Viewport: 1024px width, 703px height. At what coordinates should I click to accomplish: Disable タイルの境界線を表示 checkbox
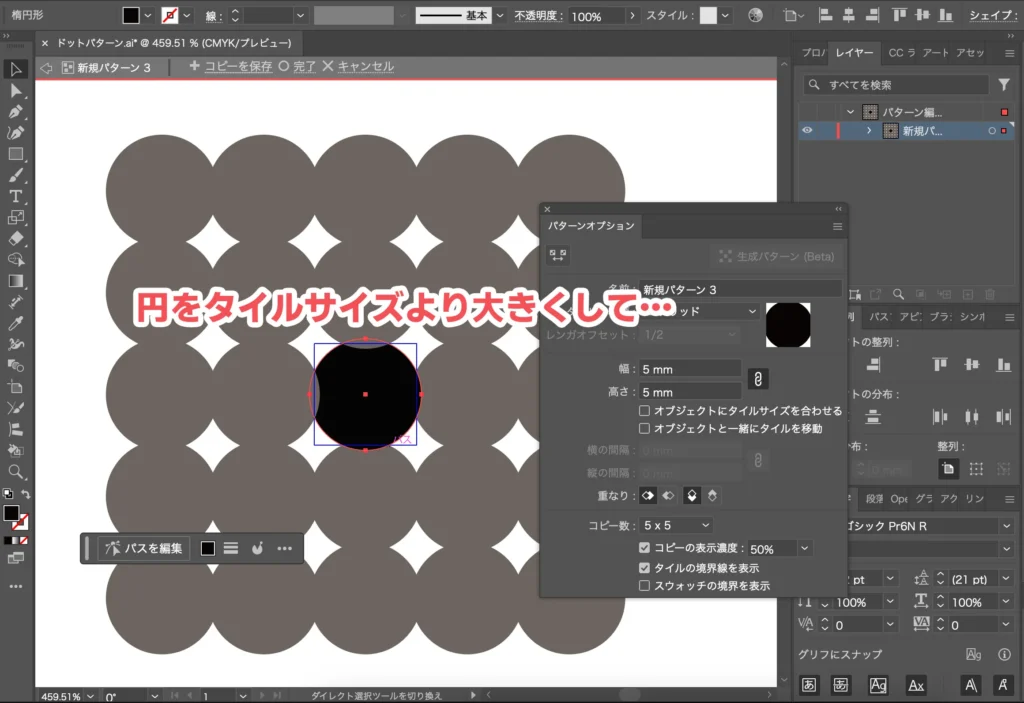pos(644,568)
